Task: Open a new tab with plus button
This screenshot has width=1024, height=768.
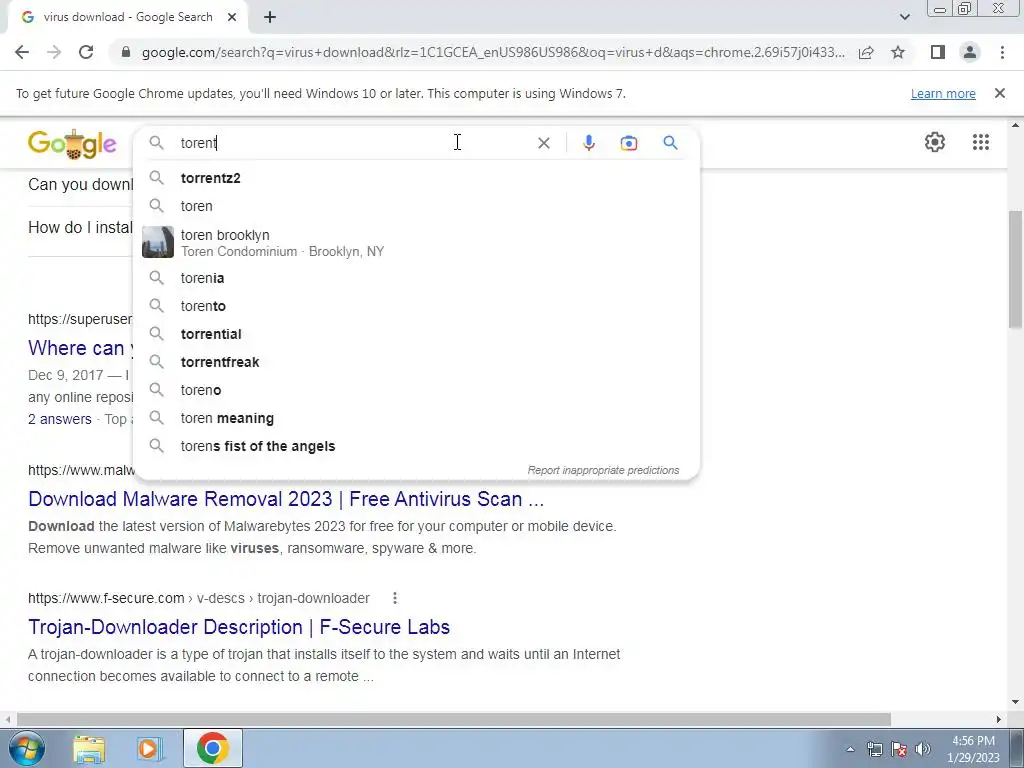Action: 270,18
